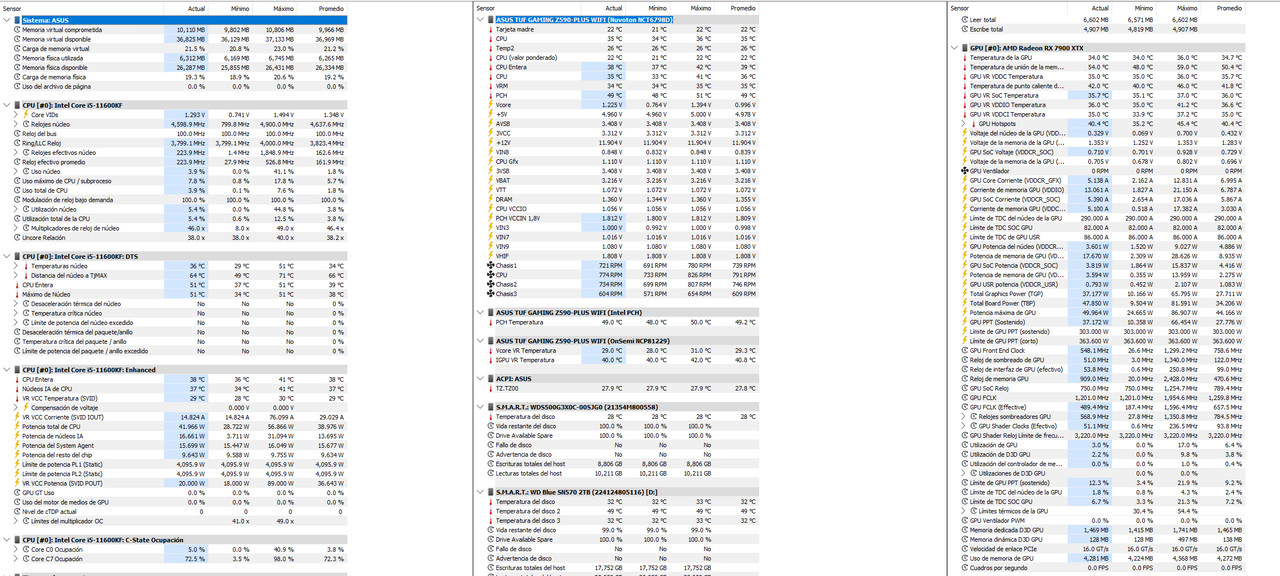Click the lightning icon next to VR VCC Corriente
1280x576 pixels.
pyautogui.click(x=16, y=417)
